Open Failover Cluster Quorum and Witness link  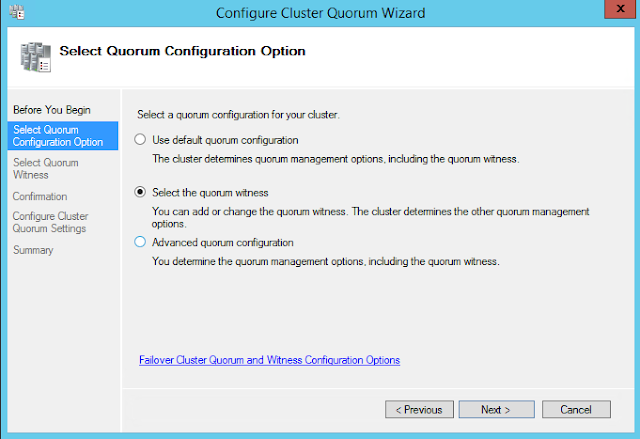click(x=269, y=360)
